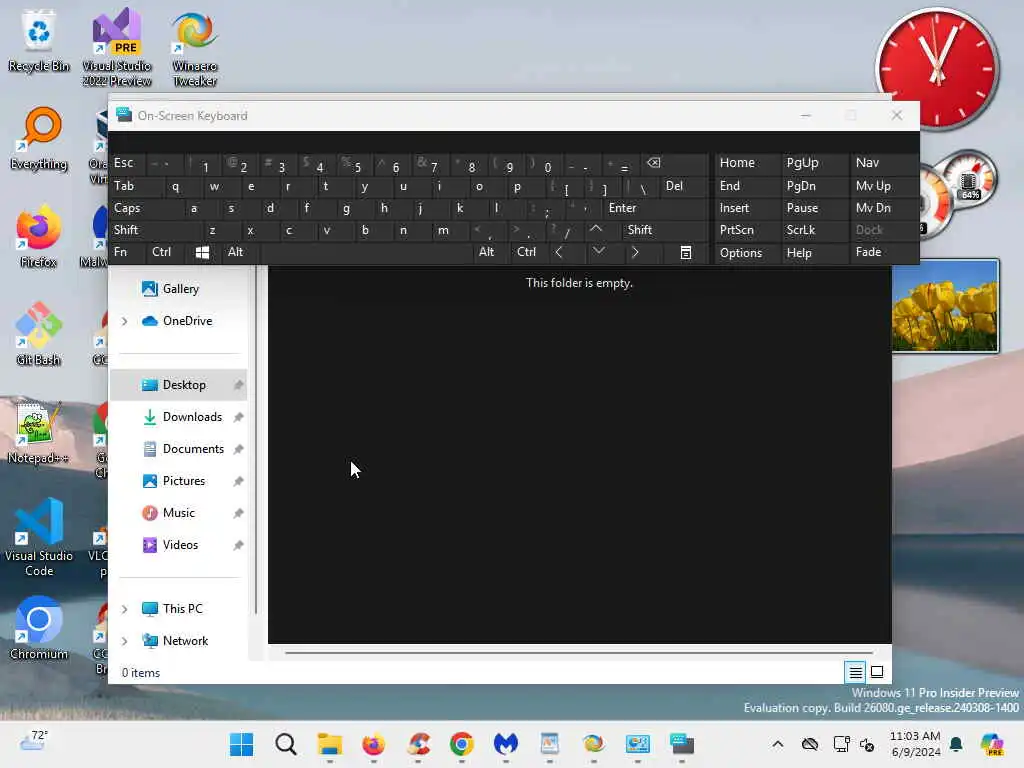Open taskbar Search

click(x=285, y=744)
